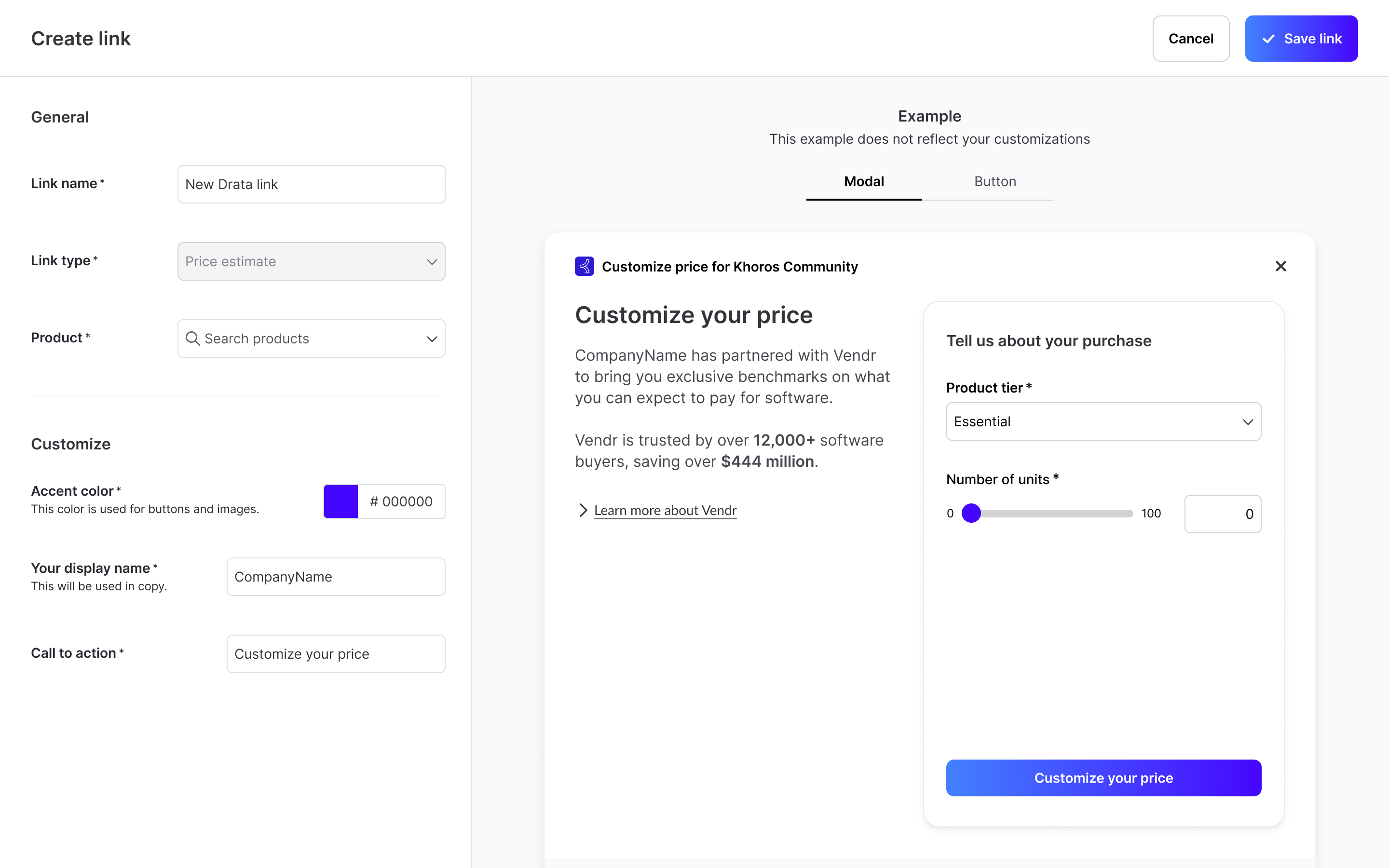Image resolution: width=1389 pixels, height=868 pixels.
Task: Click the magnifier icon in Search products
Action: pyautogui.click(x=193, y=339)
